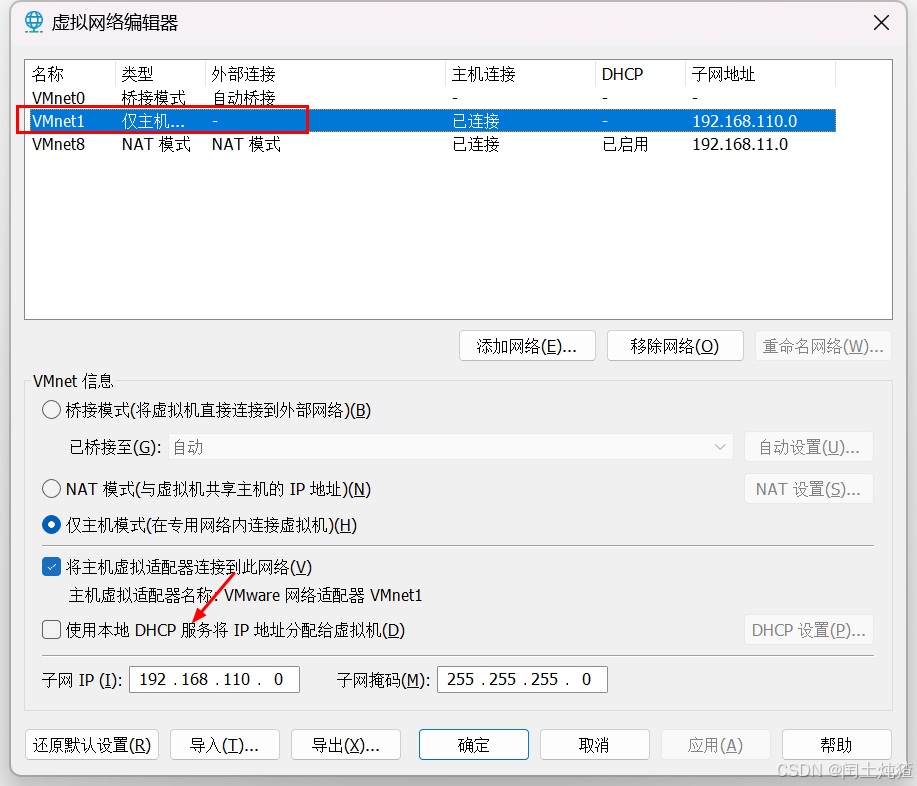Click the 子网地址 column header

click(x=760, y=74)
